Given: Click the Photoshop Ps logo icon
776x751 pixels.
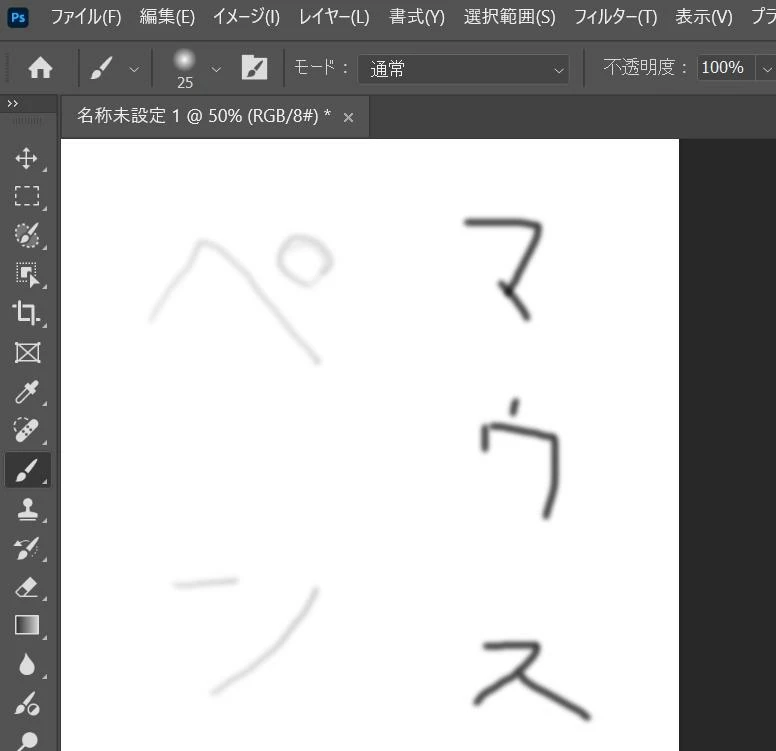Looking at the screenshot, I should 18,18.
